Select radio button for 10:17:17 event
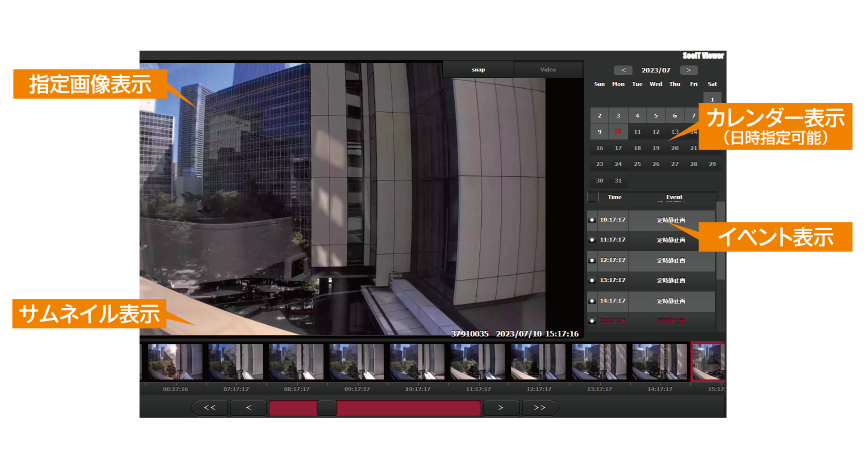867x467 pixels. (593, 220)
